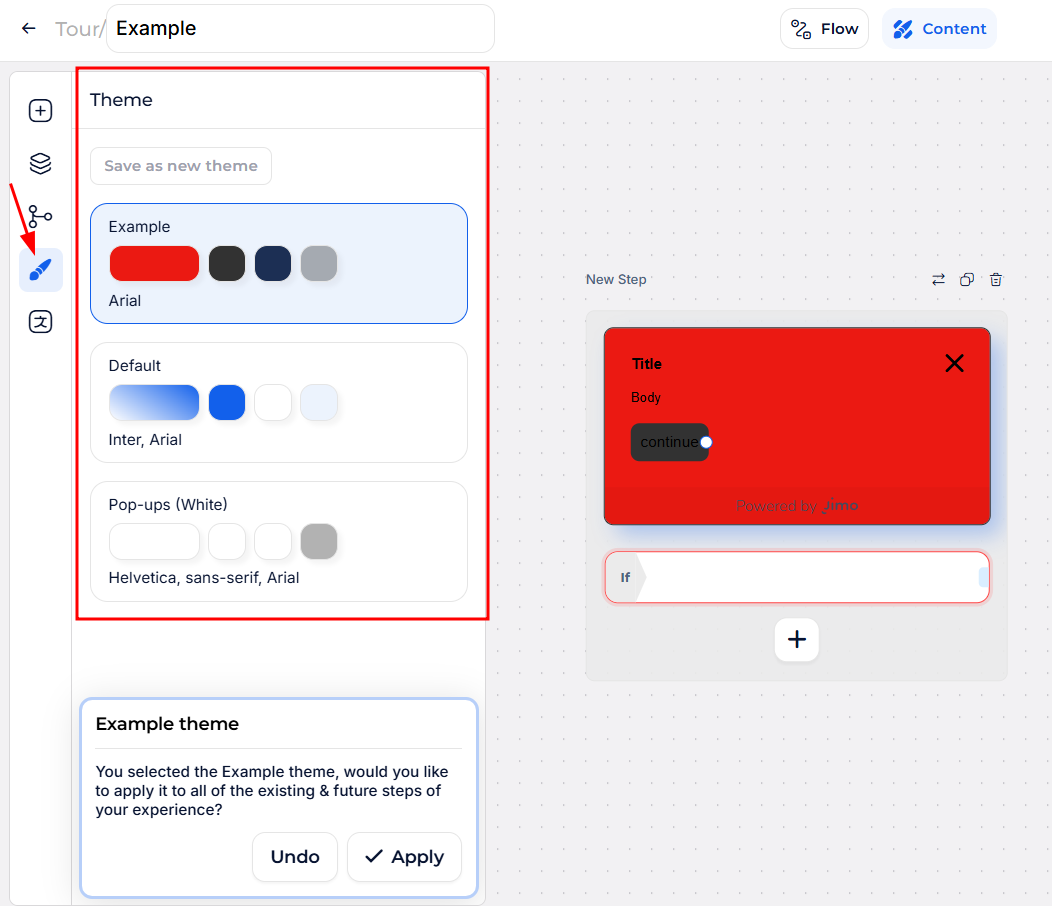Click the back arrow next to Tour
Image resolution: width=1052 pixels, height=906 pixels.
pyautogui.click(x=28, y=29)
